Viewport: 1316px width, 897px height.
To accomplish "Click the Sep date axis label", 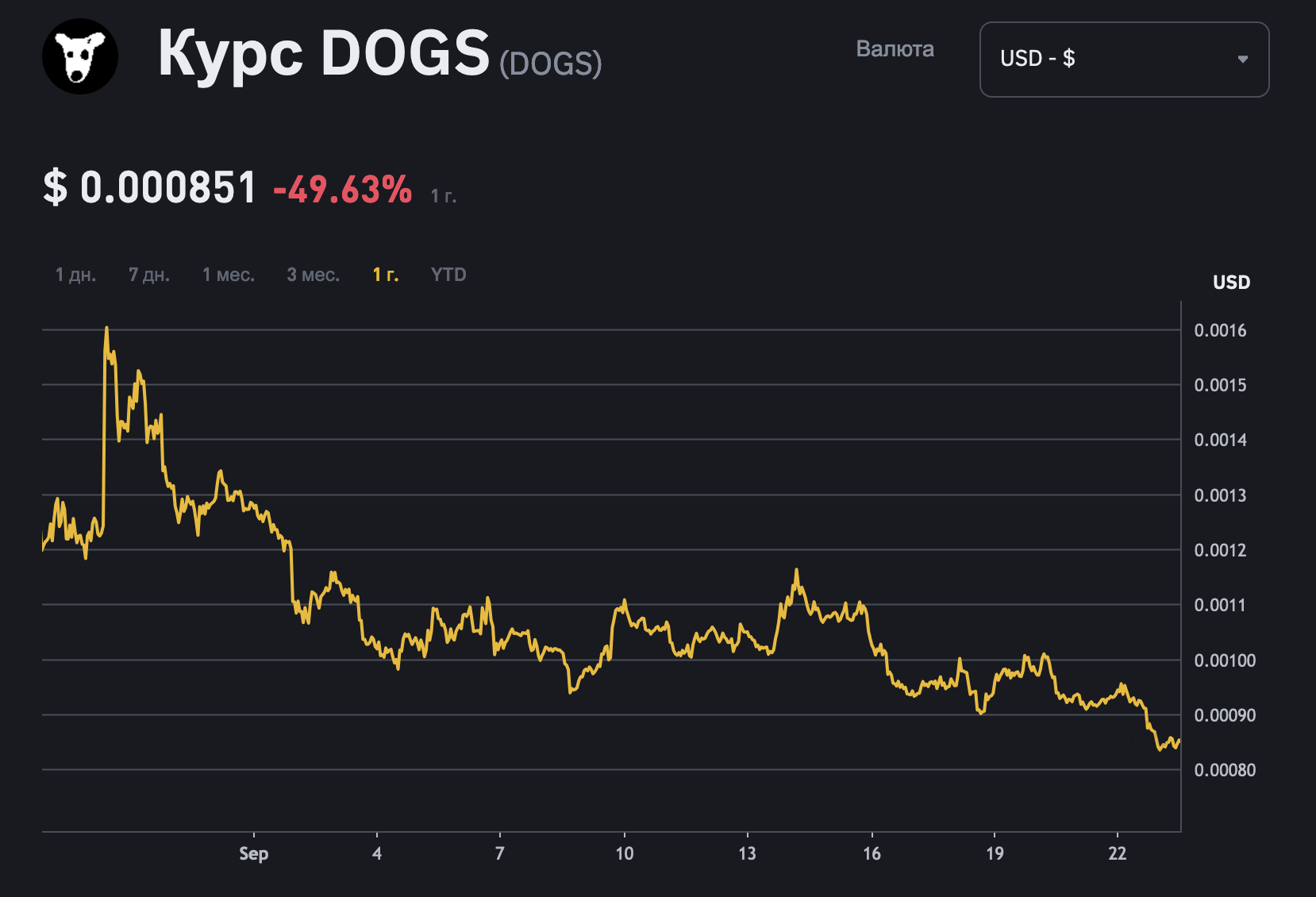I will point(254,854).
